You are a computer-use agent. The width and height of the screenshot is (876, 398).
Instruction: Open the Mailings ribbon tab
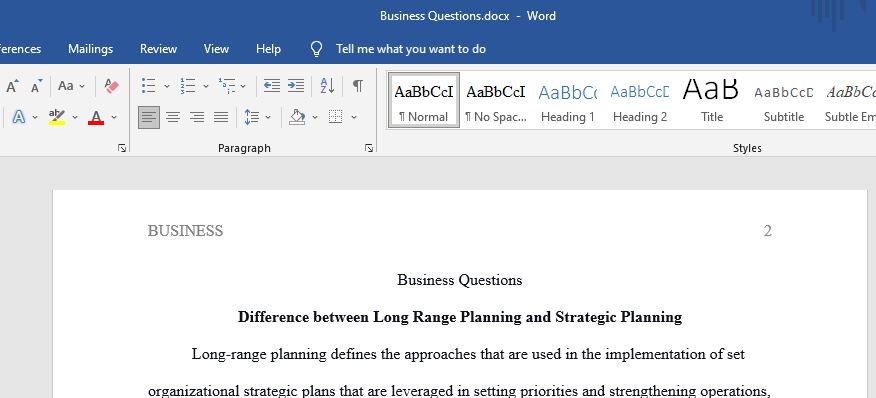[91, 49]
